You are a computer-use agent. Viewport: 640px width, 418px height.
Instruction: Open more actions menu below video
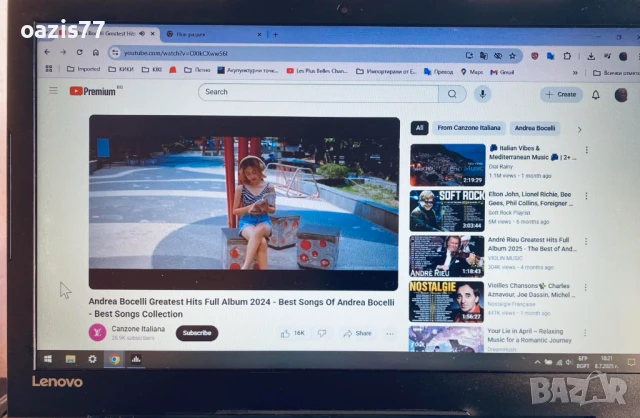(390, 333)
